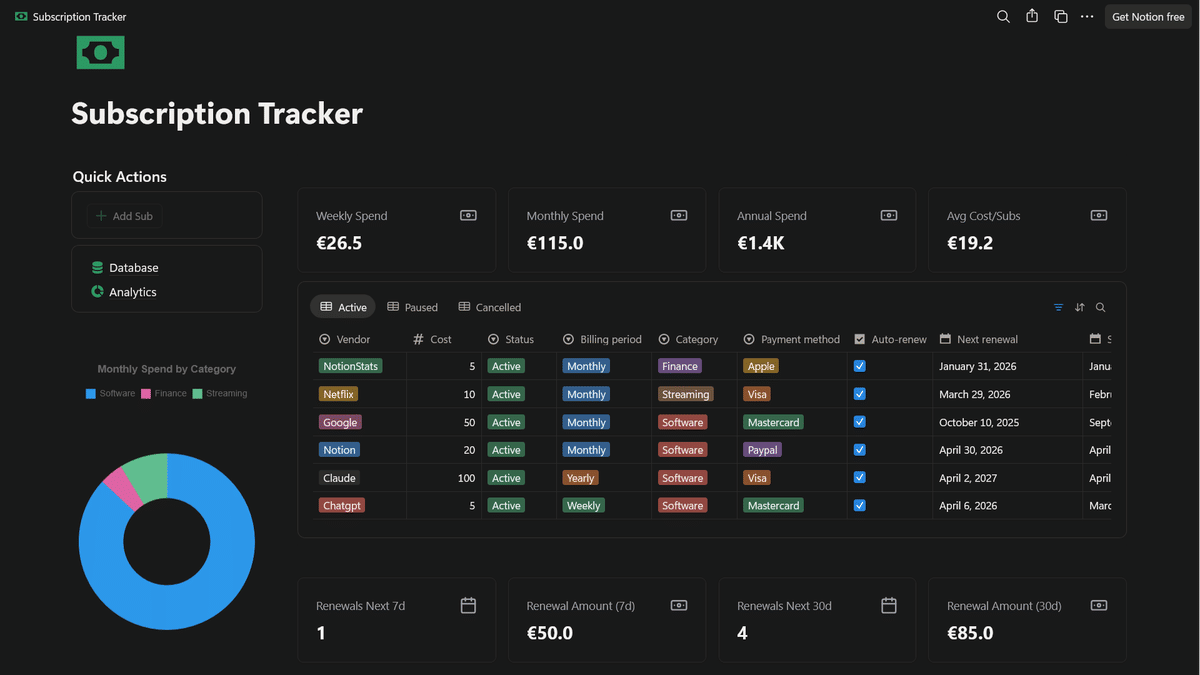This screenshot has height=675, width=1200.
Task: Toggle Auto-renew checkbox for Netflix
Action: click(x=860, y=394)
